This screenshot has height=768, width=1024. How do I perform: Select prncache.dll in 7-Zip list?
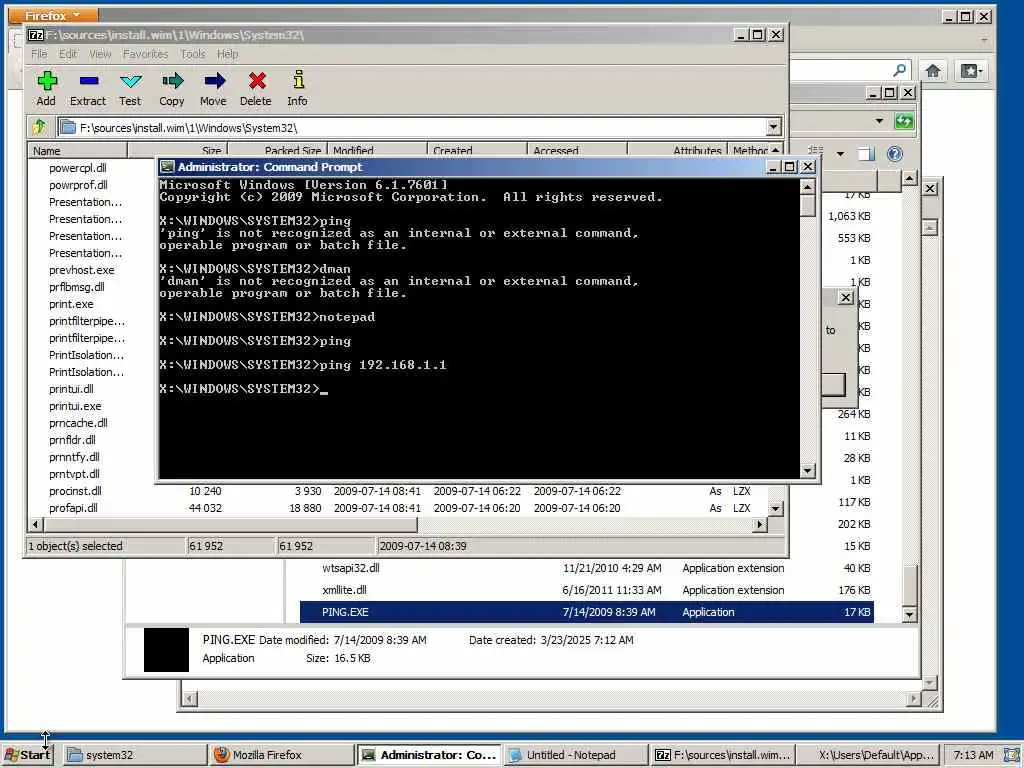point(78,423)
